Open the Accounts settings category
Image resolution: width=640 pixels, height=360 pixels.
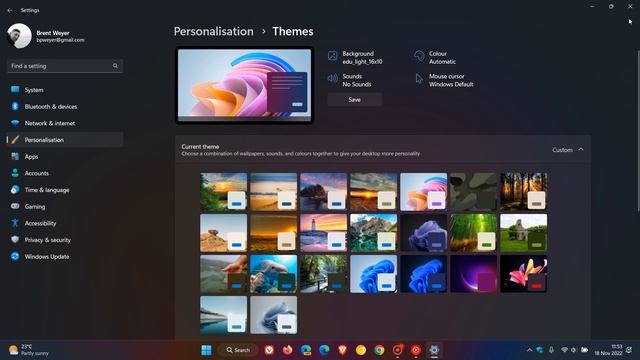[65, 173]
